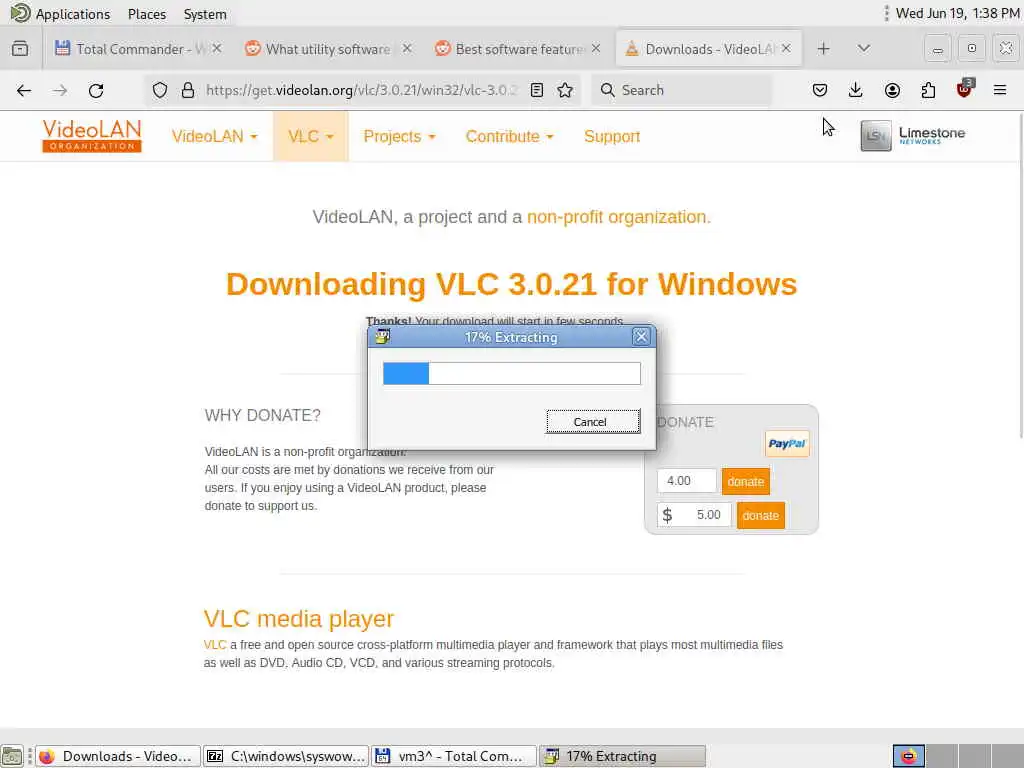The width and height of the screenshot is (1024, 768).
Task: Expand the VideoLAN dropdown menu
Action: click(x=214, y=136)
